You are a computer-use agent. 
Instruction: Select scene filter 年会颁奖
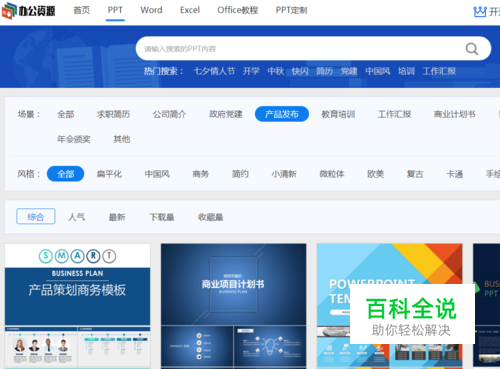pyautogui.click(x=74, y=139)
